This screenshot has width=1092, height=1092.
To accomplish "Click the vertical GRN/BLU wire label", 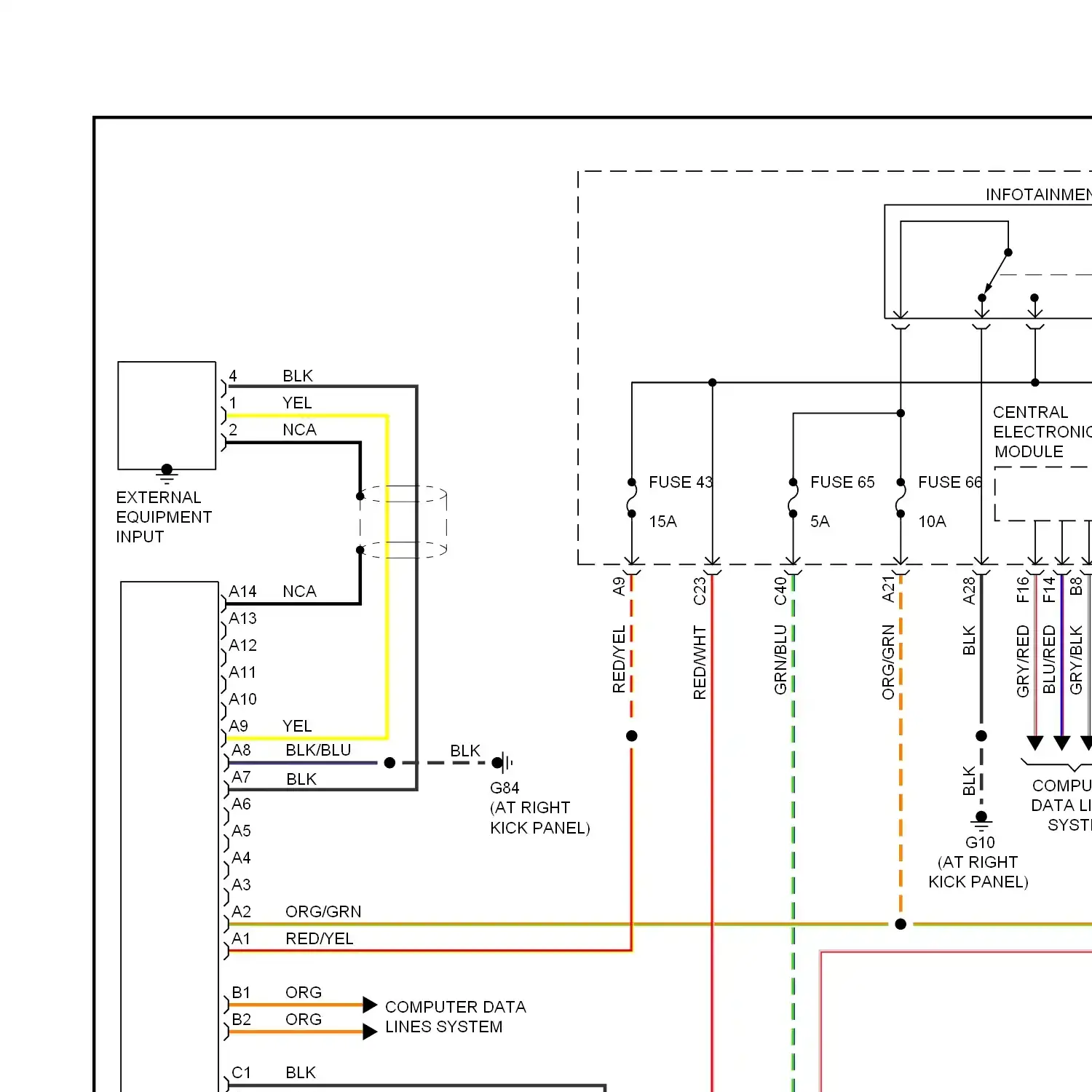I will tap(780, 660).
